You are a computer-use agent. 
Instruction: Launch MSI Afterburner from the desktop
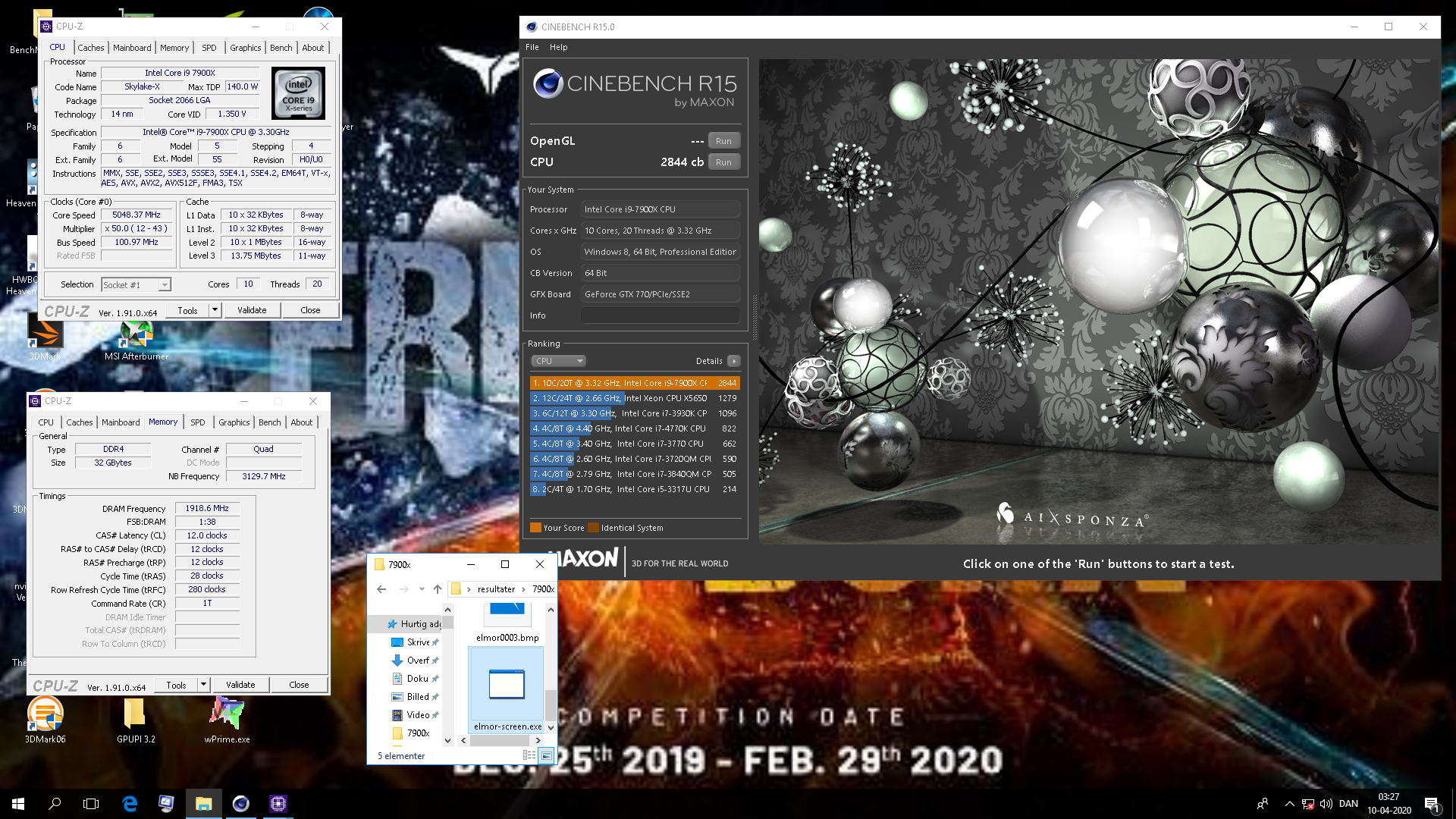point(136,339)
